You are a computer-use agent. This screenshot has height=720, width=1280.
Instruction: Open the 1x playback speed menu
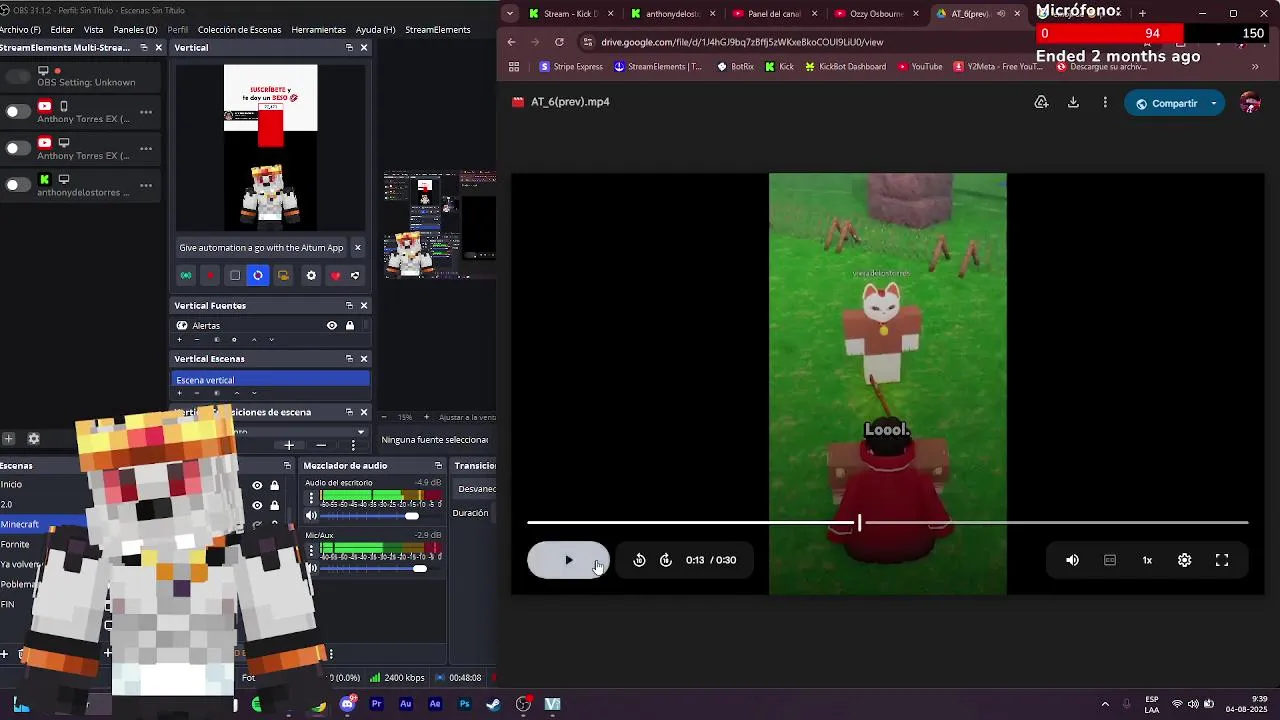[x=1147, y=560]
